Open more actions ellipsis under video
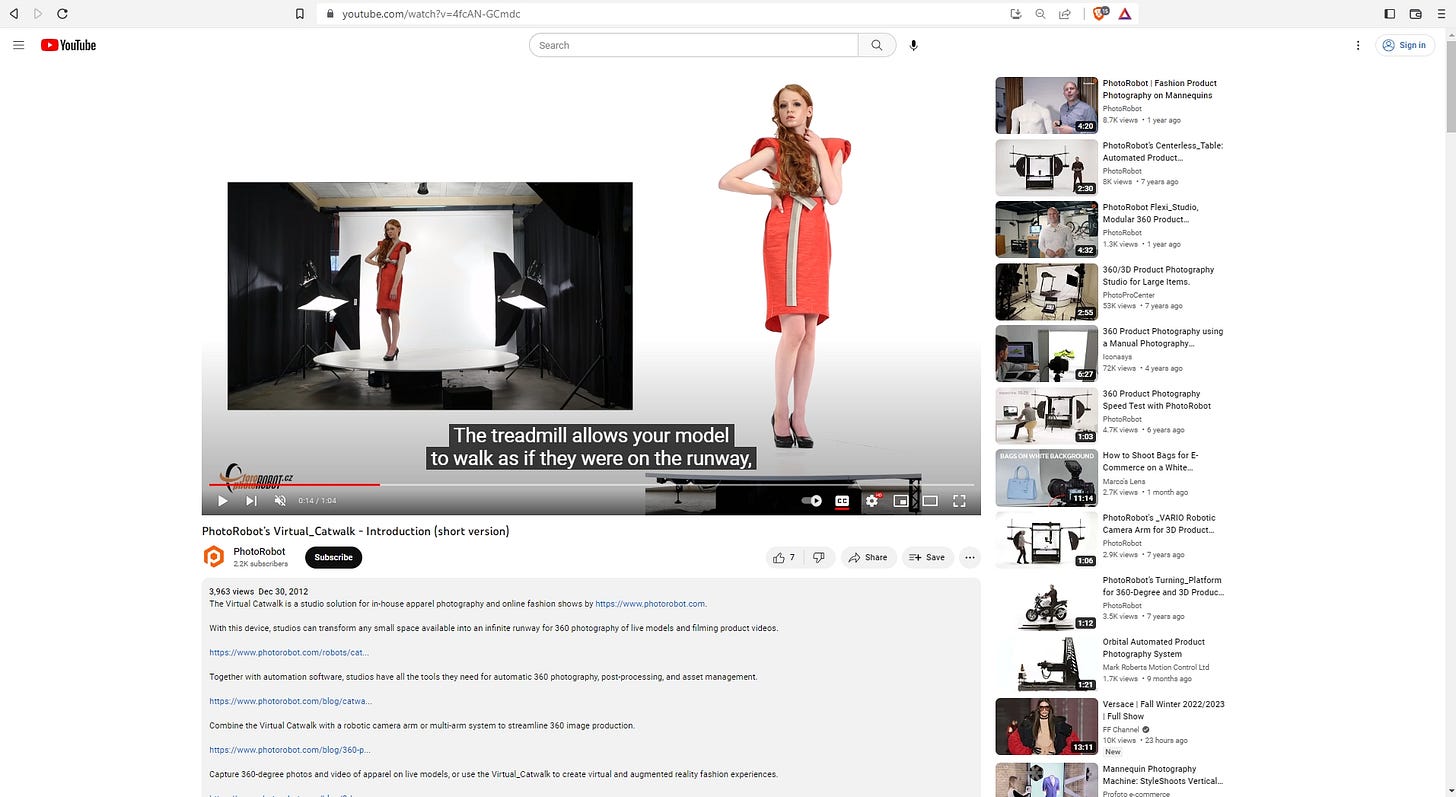The image size is (1456, 797). pyautogui.click(x=970, y=557)
